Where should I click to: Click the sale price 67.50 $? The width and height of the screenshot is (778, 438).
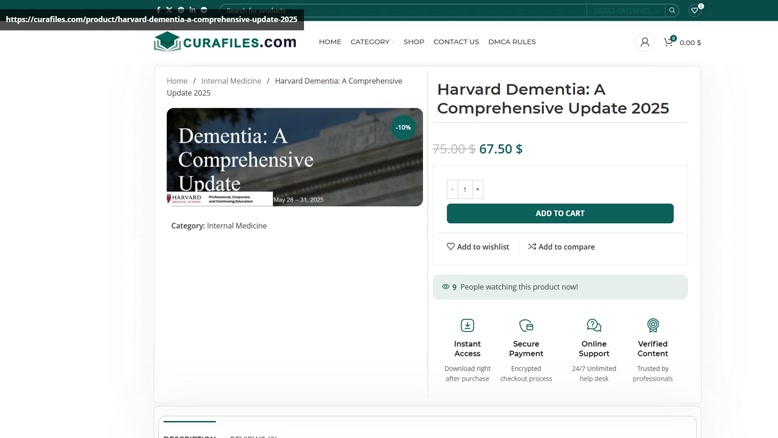[501, 149]
